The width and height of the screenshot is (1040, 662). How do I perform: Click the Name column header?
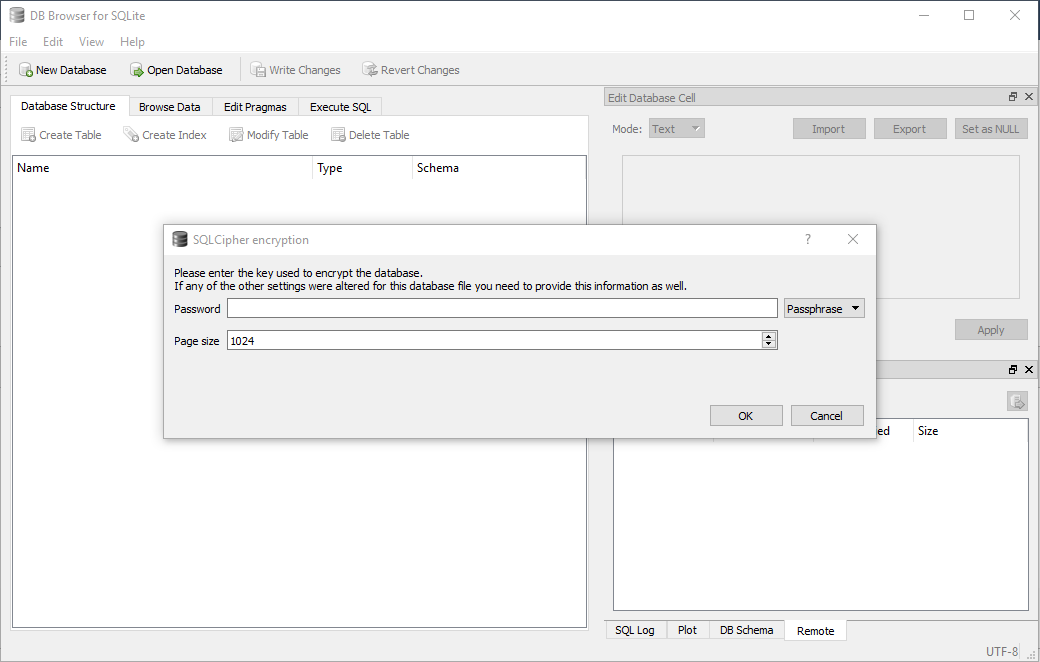point(162,168)
